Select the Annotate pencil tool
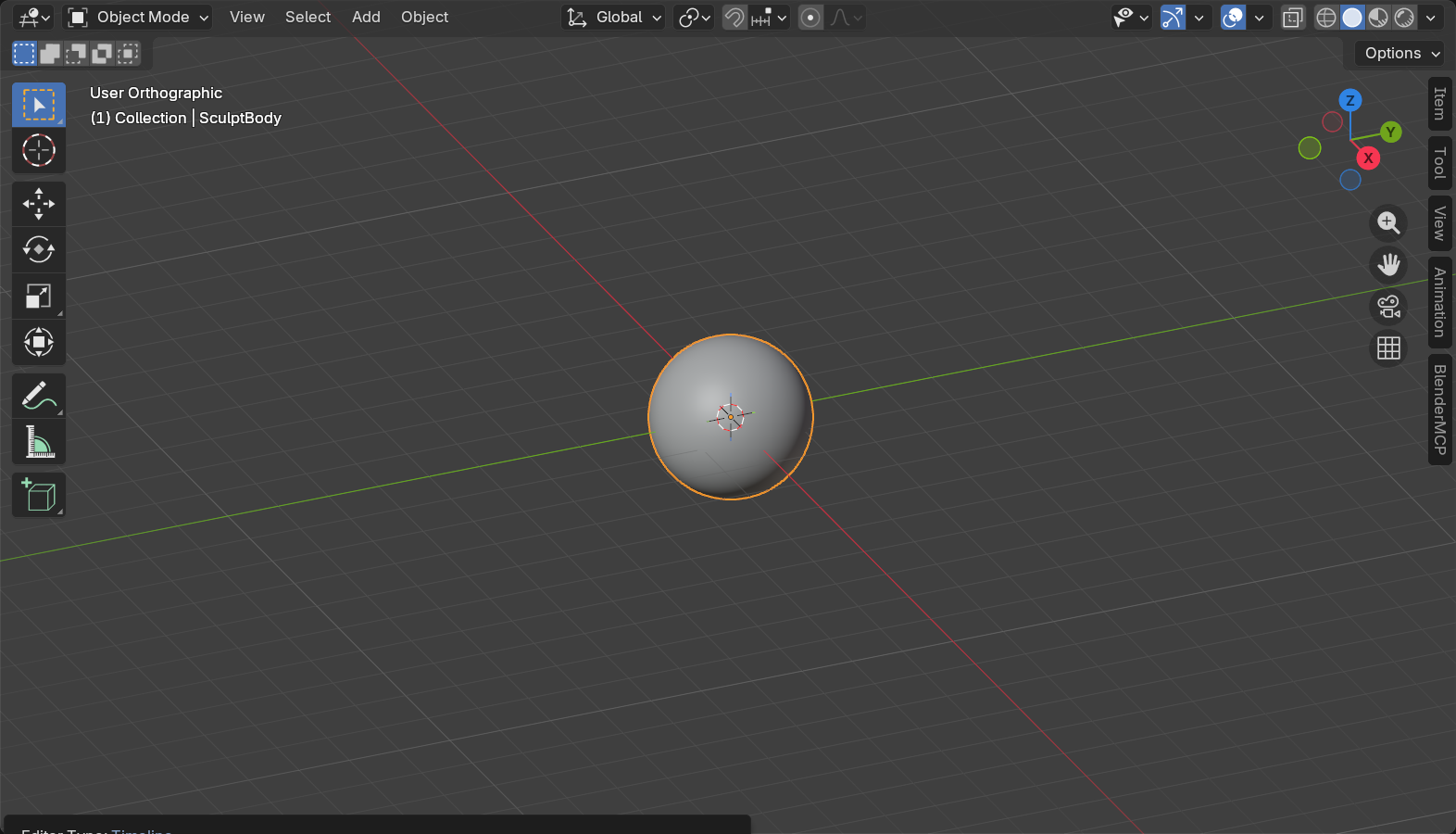 coord(39,396)
